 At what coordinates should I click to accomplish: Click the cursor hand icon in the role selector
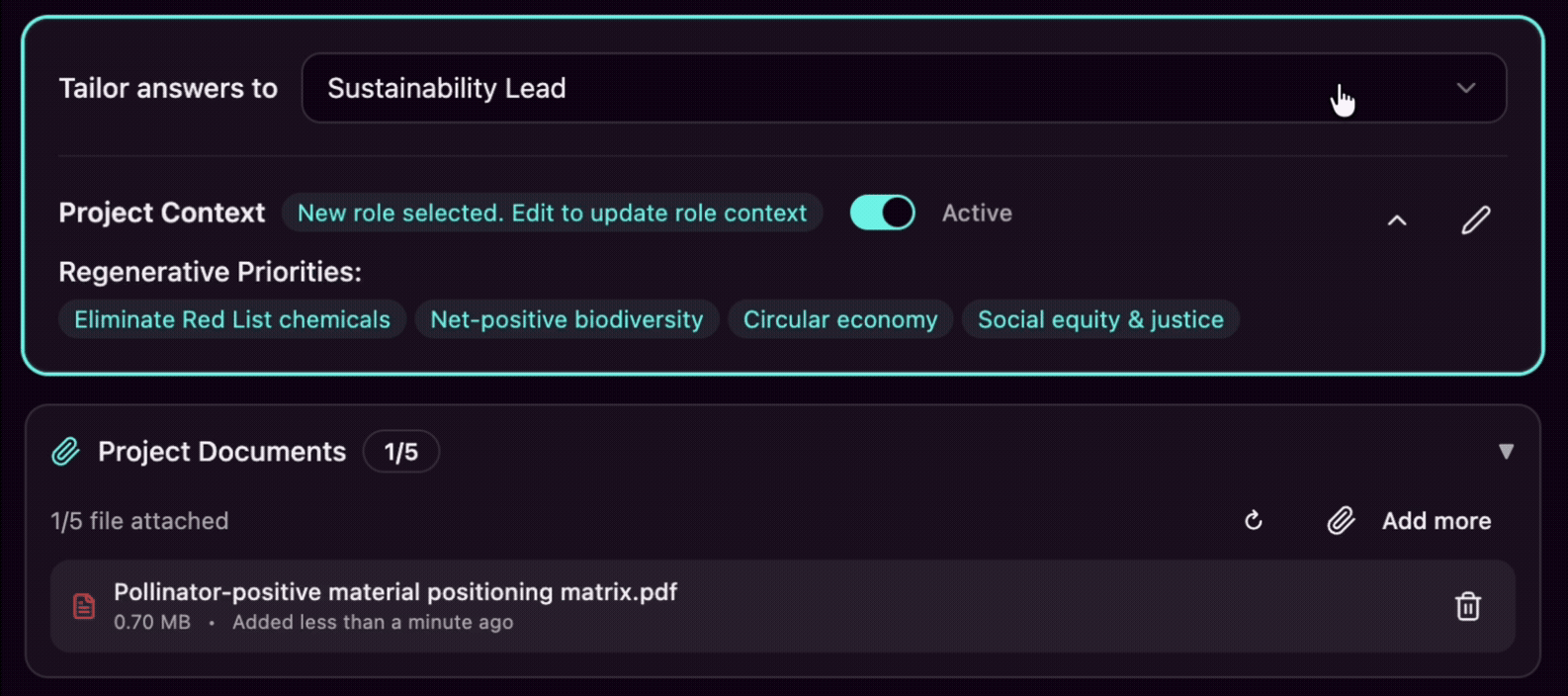(x=1345, y=97)
